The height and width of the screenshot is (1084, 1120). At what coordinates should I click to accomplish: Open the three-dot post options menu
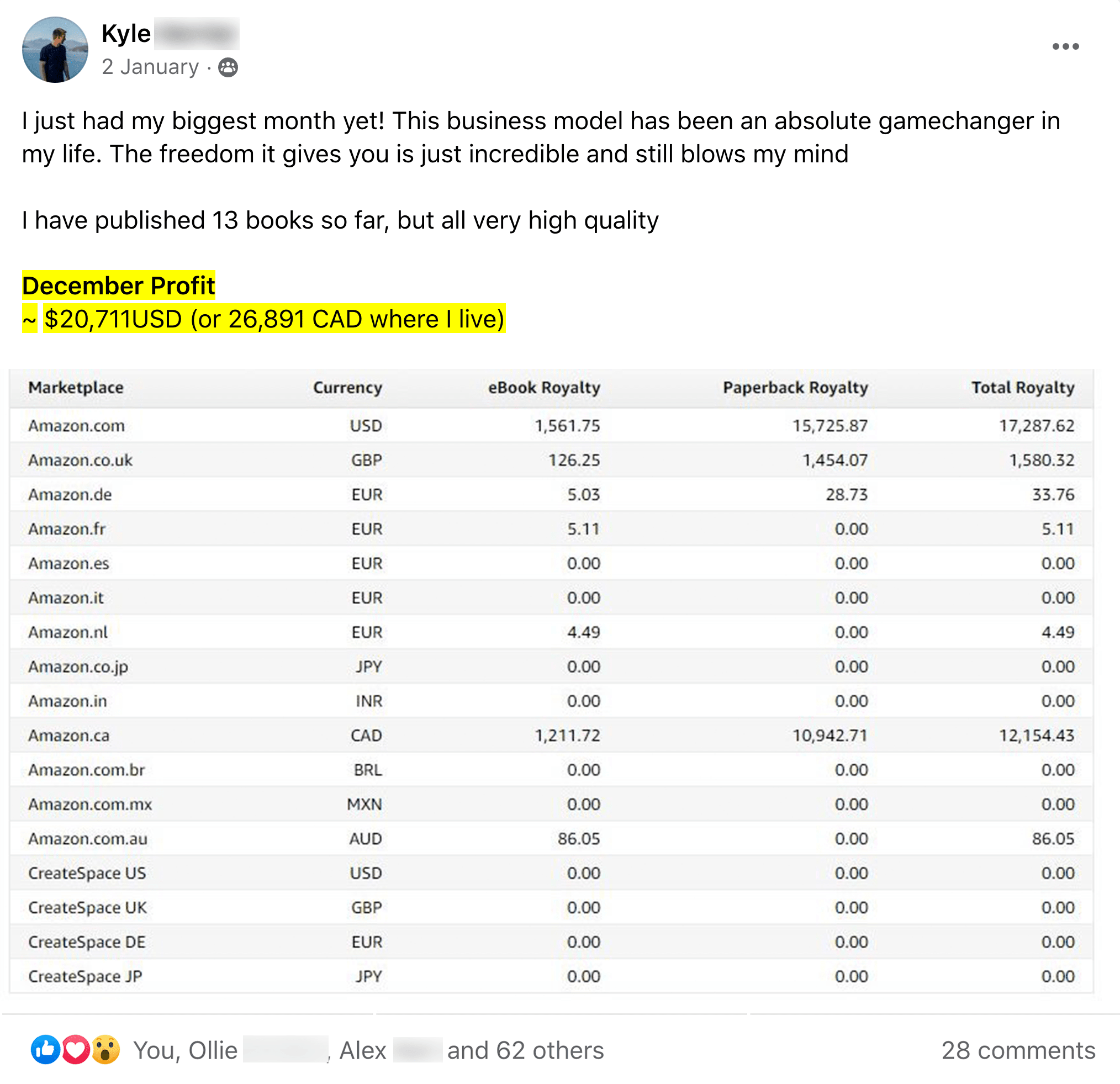point(1065,46)
